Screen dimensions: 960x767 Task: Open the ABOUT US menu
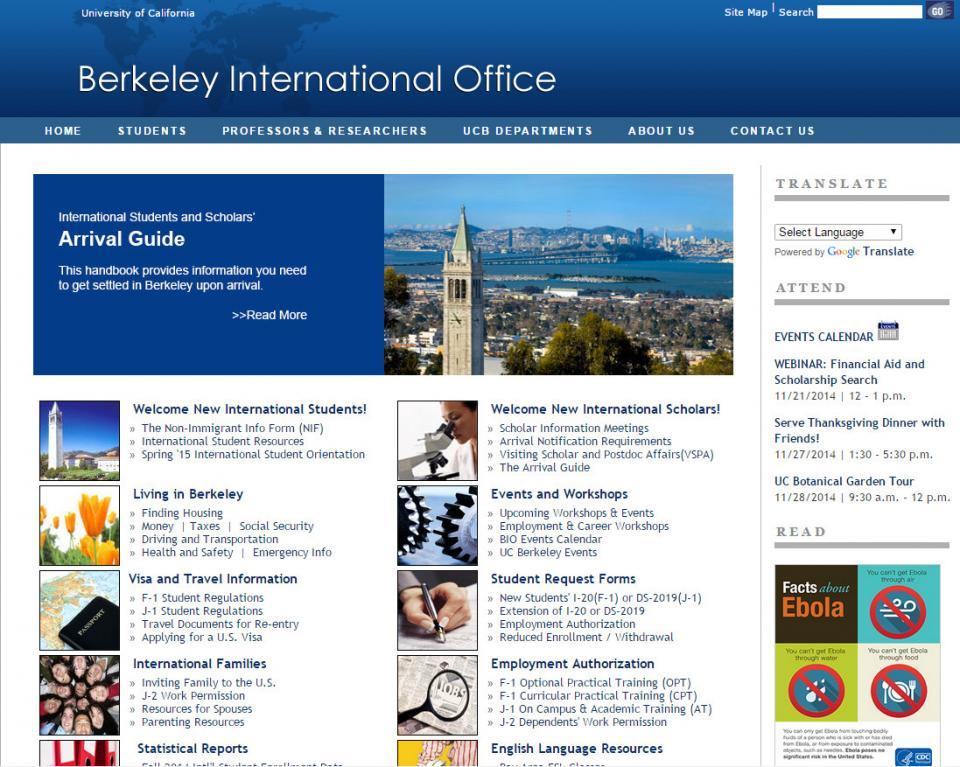[661, 130]
